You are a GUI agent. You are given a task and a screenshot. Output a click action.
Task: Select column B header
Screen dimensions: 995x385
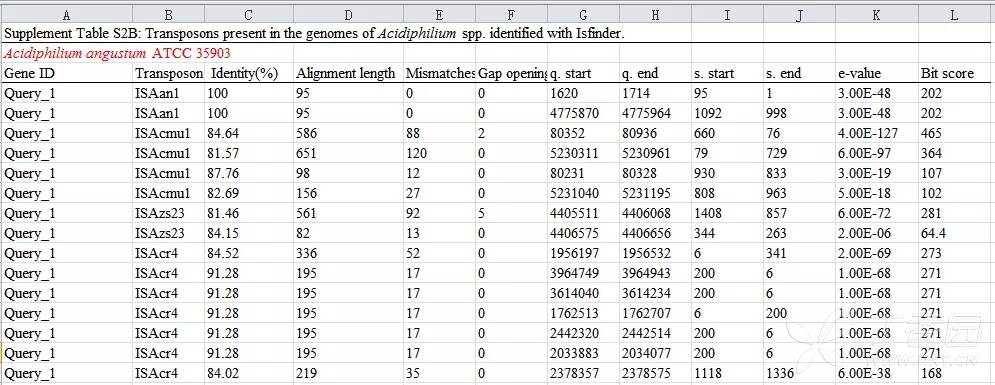(x=168, y=15)
